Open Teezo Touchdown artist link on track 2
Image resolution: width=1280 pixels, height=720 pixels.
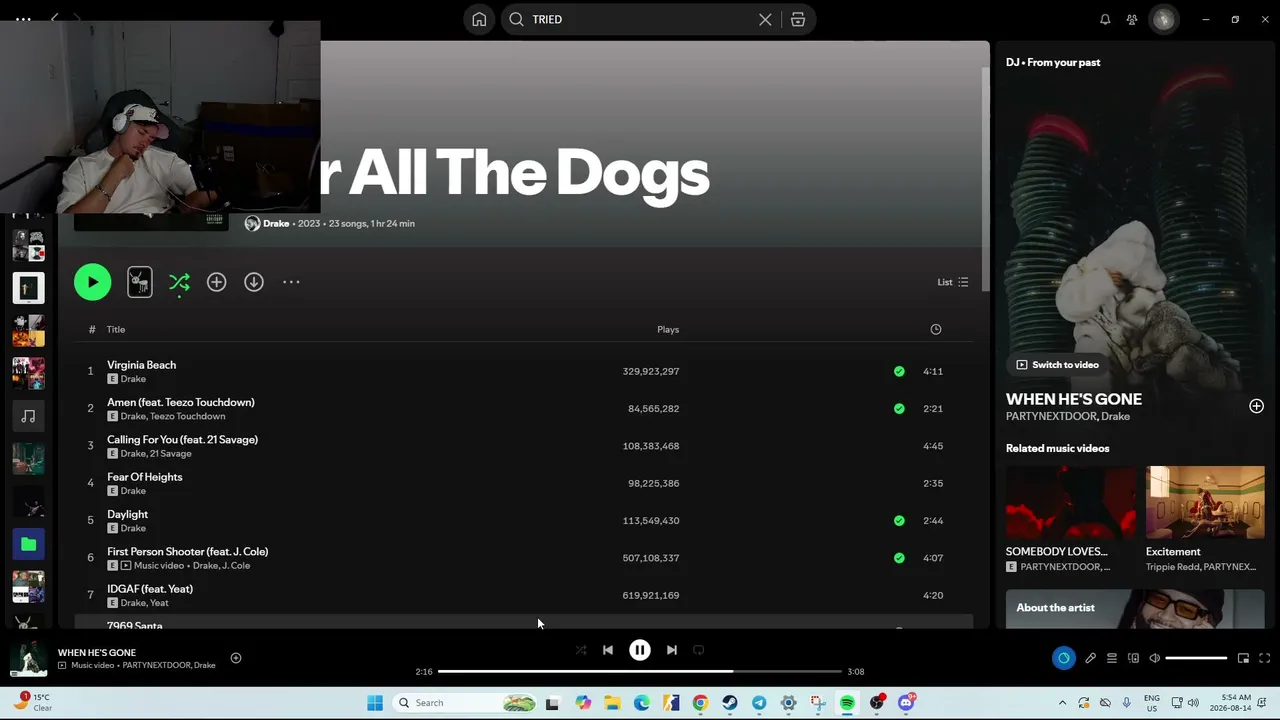click(x=187, y=416)
